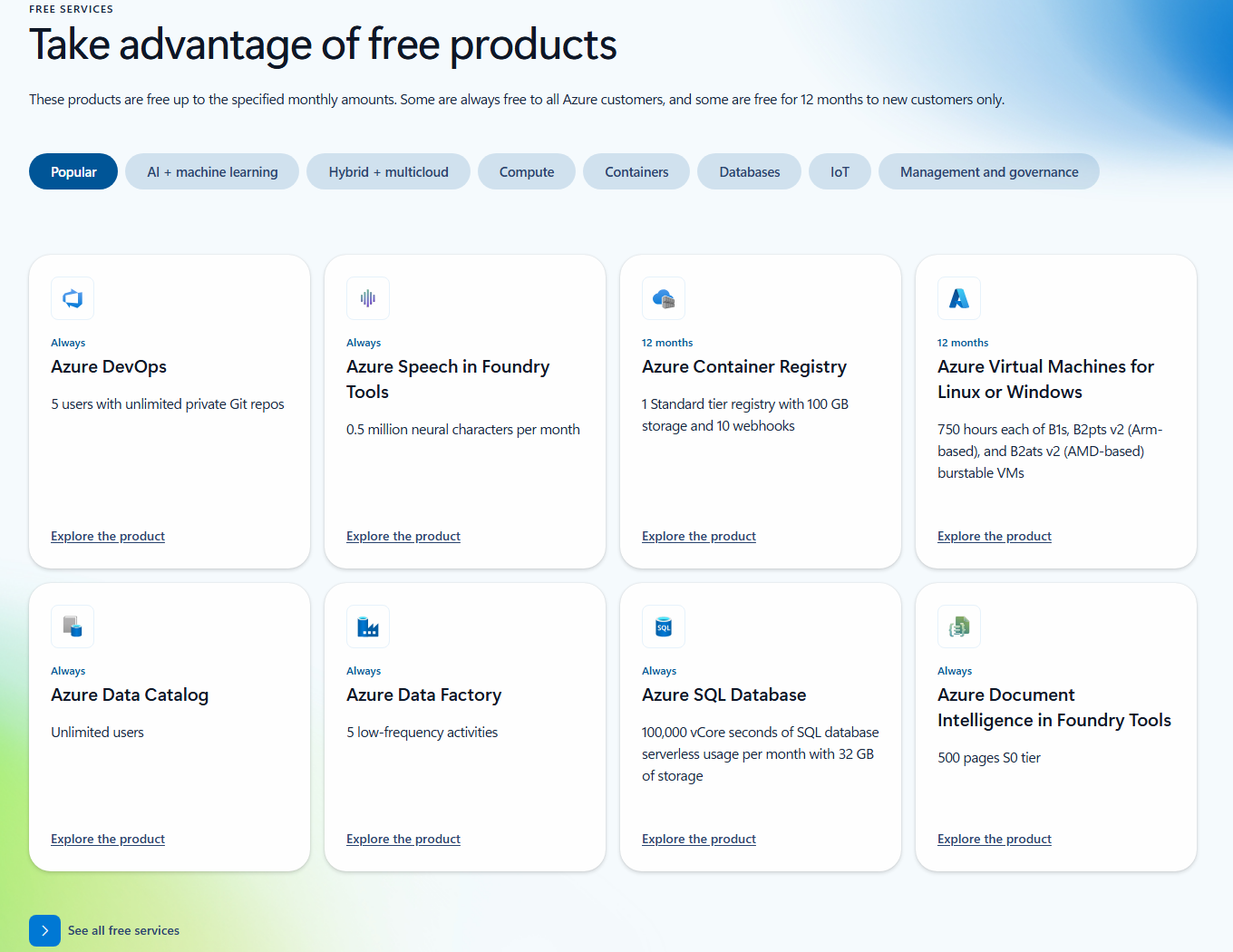
Task: Click Azure Virtual Machines for Linux or Windows title
Action: [x=1045, y=379]
